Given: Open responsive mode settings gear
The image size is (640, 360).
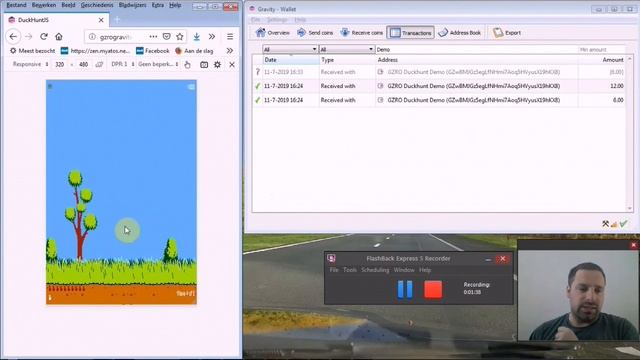Looking at the screenshot, I should pyautogui.click(x=218, y=64).
